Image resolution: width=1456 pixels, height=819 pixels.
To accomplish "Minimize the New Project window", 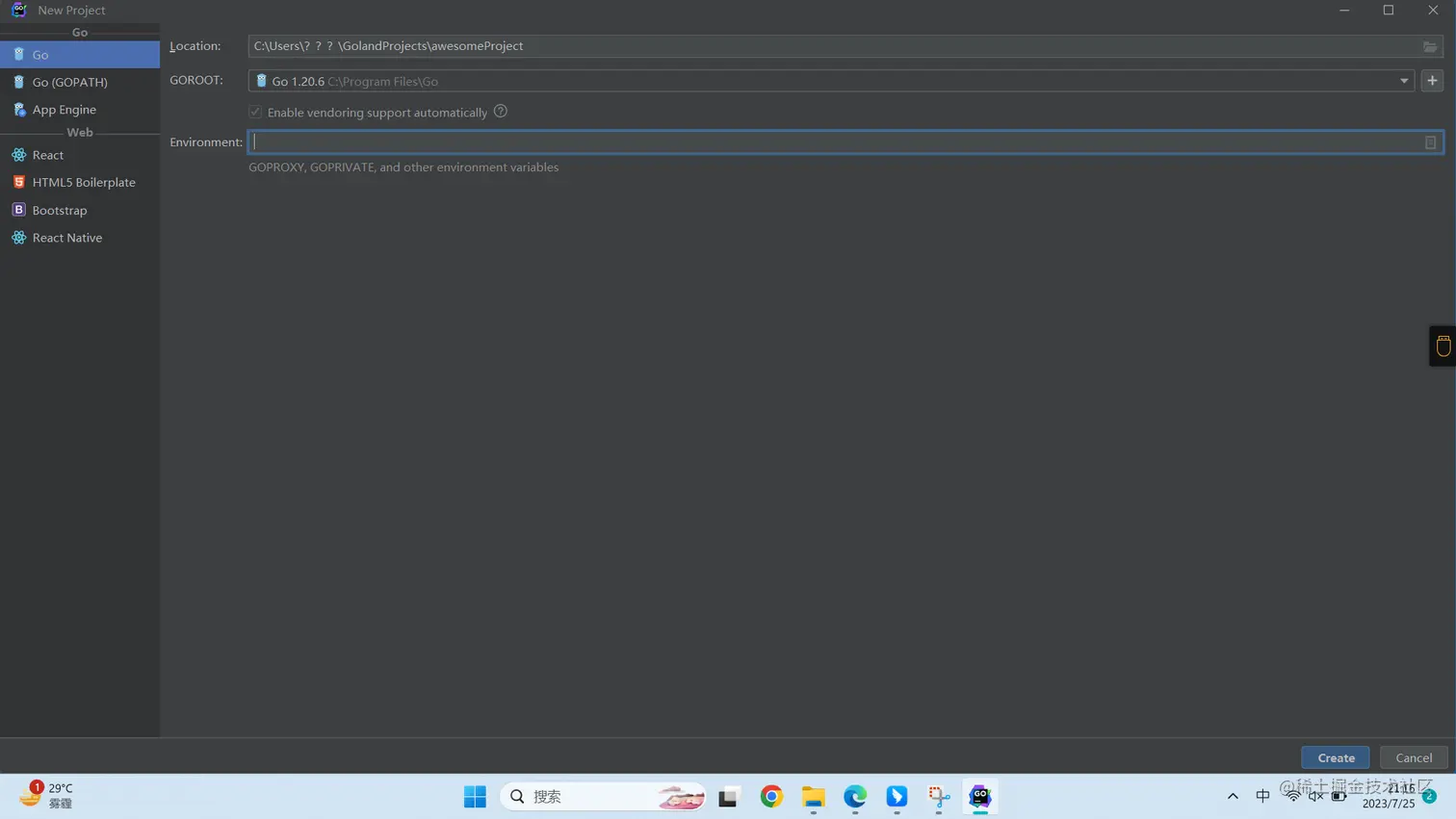I will (1344, 10).
